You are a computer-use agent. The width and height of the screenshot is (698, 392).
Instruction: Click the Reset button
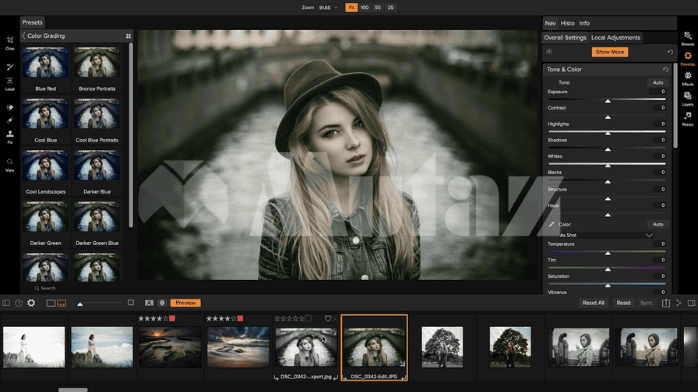pos(623,303)
